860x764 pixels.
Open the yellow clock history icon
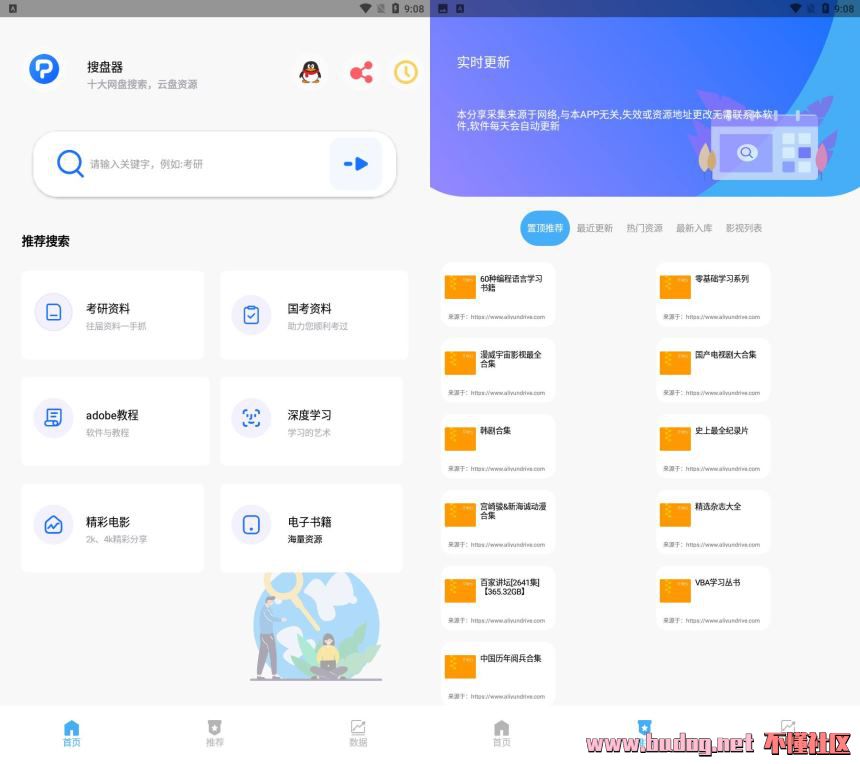405,72
